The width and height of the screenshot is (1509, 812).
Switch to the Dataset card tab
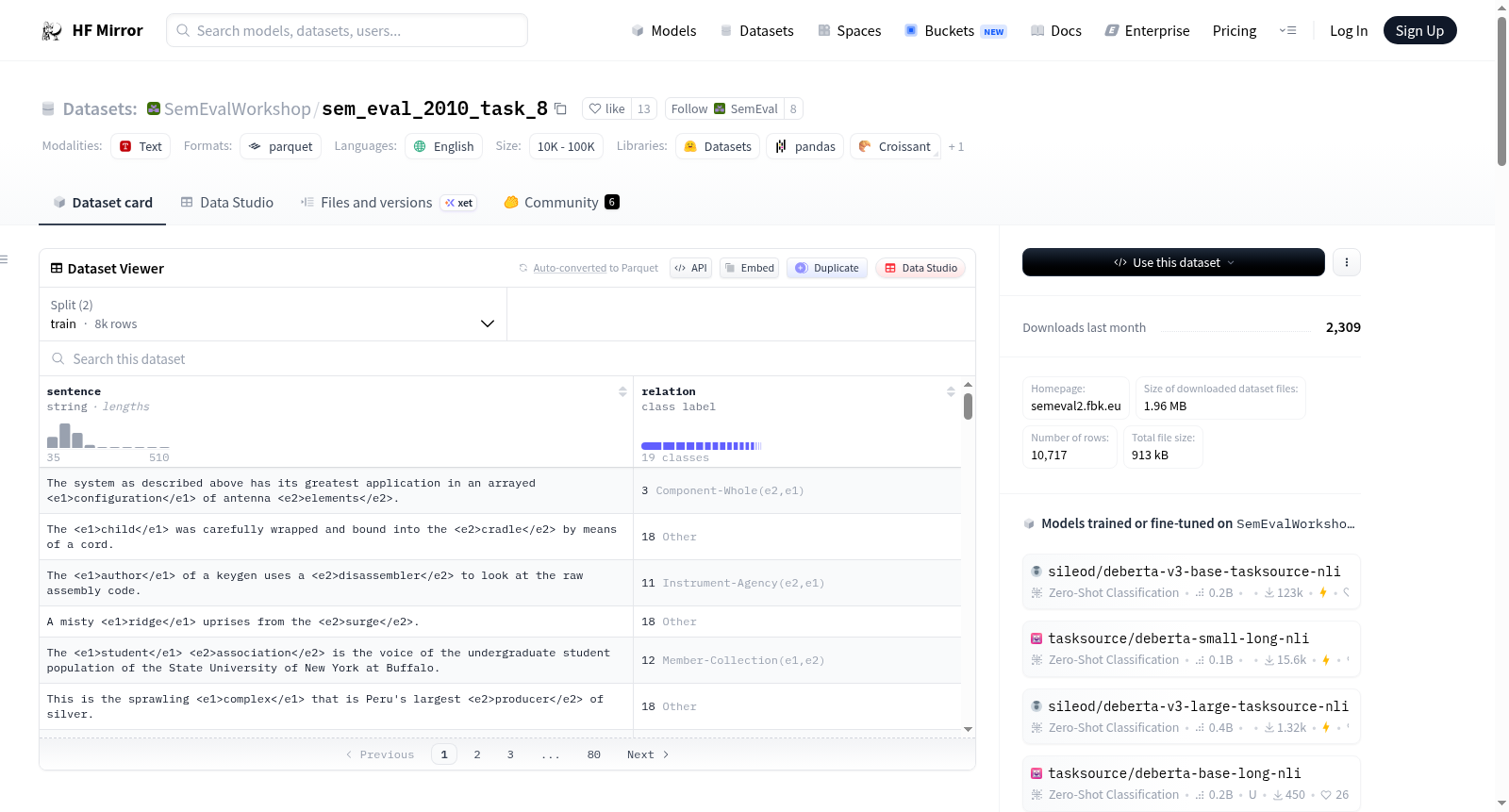pos(102,203)
